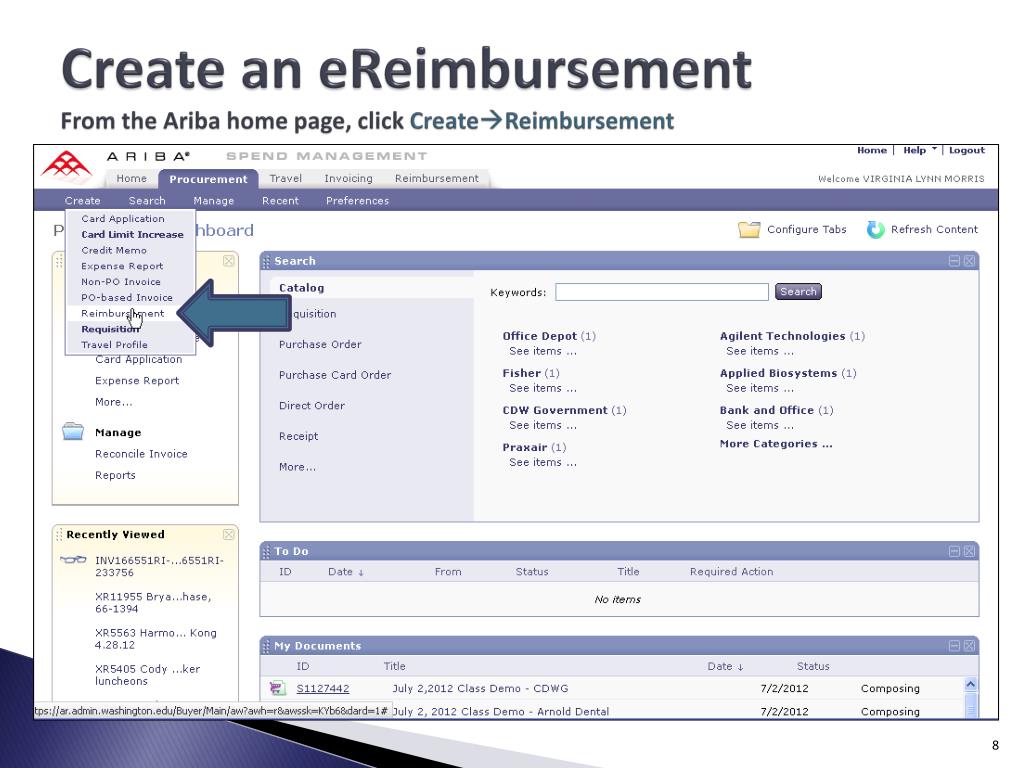1024x768 pixels.
Task: Switch to the Invoicing tab
Action: click(348, 178)
